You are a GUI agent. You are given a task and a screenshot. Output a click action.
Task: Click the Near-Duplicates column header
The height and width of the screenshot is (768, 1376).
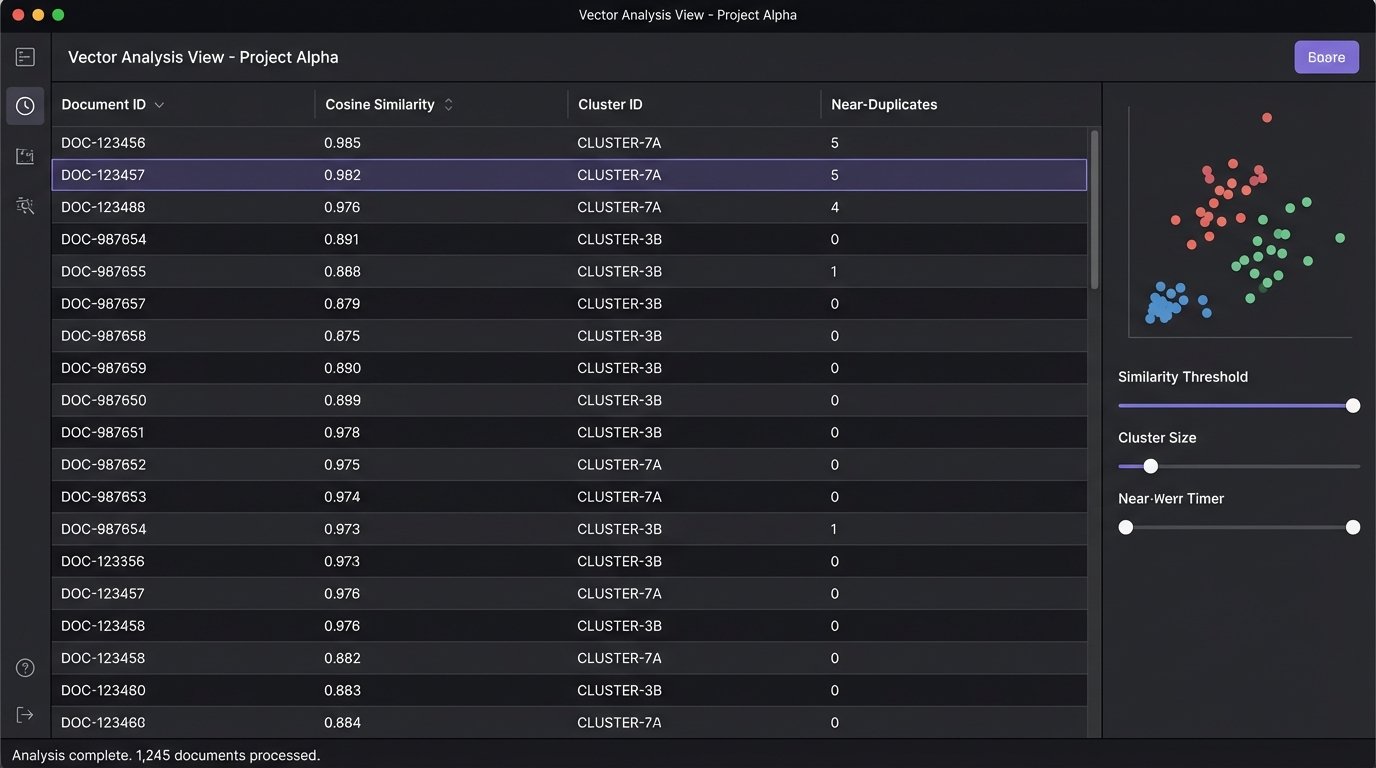(x=884, y=105)
